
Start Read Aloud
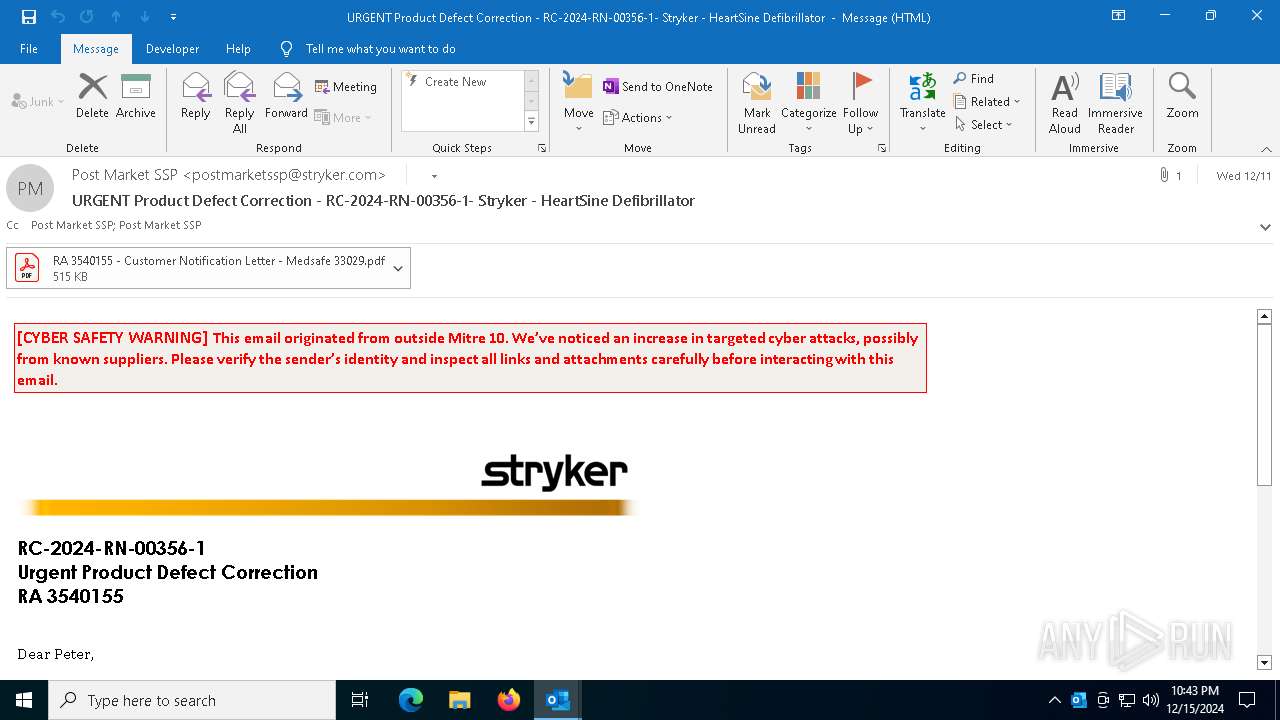[1064, 102]
